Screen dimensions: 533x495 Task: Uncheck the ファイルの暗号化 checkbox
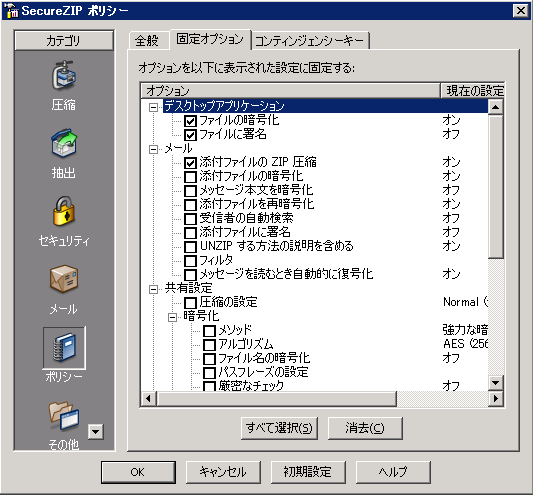pos(190,121)
